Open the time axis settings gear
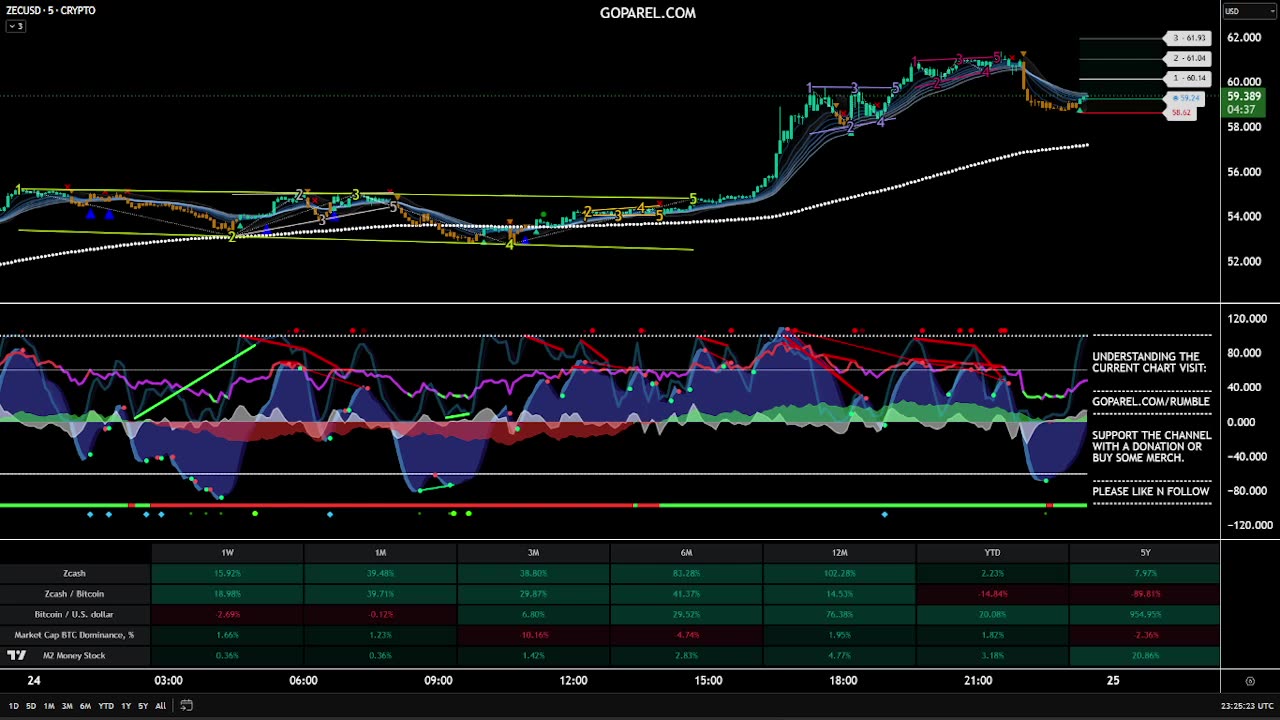1280x720 pixels. (1250, 681)
